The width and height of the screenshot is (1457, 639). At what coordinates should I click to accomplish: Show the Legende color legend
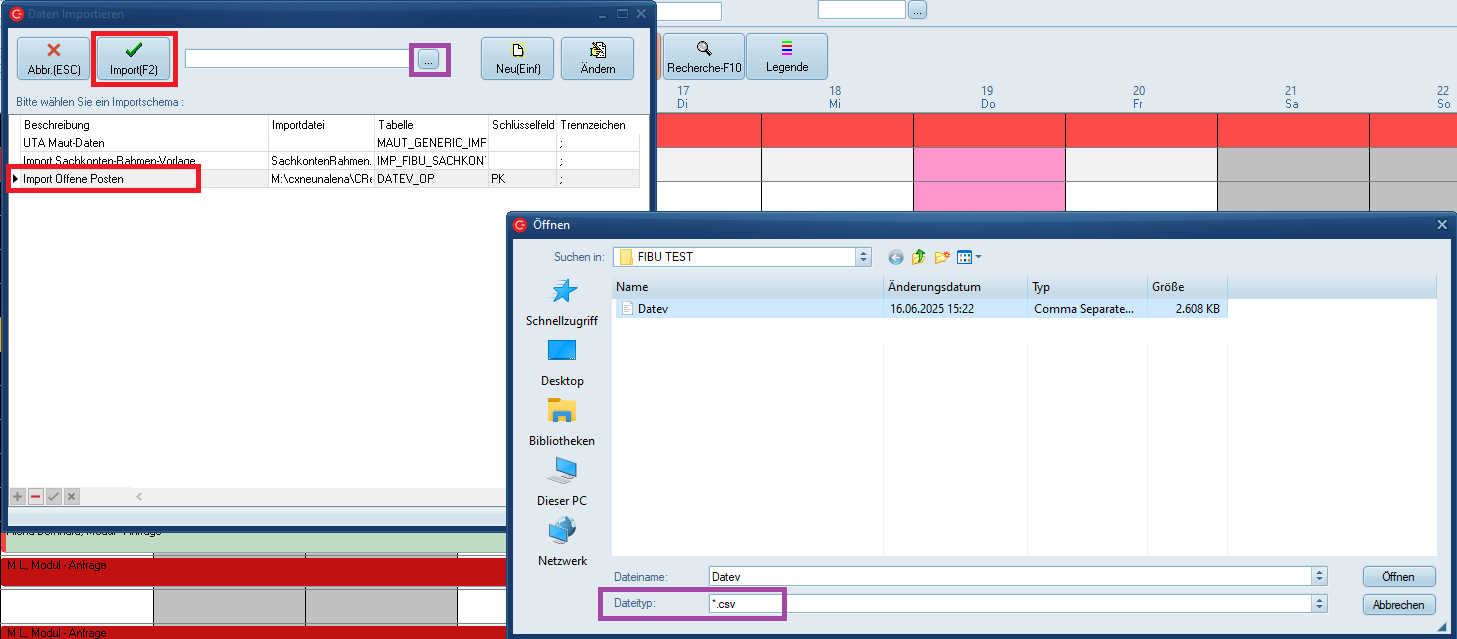pyautogui.click(x=787, y=57)
